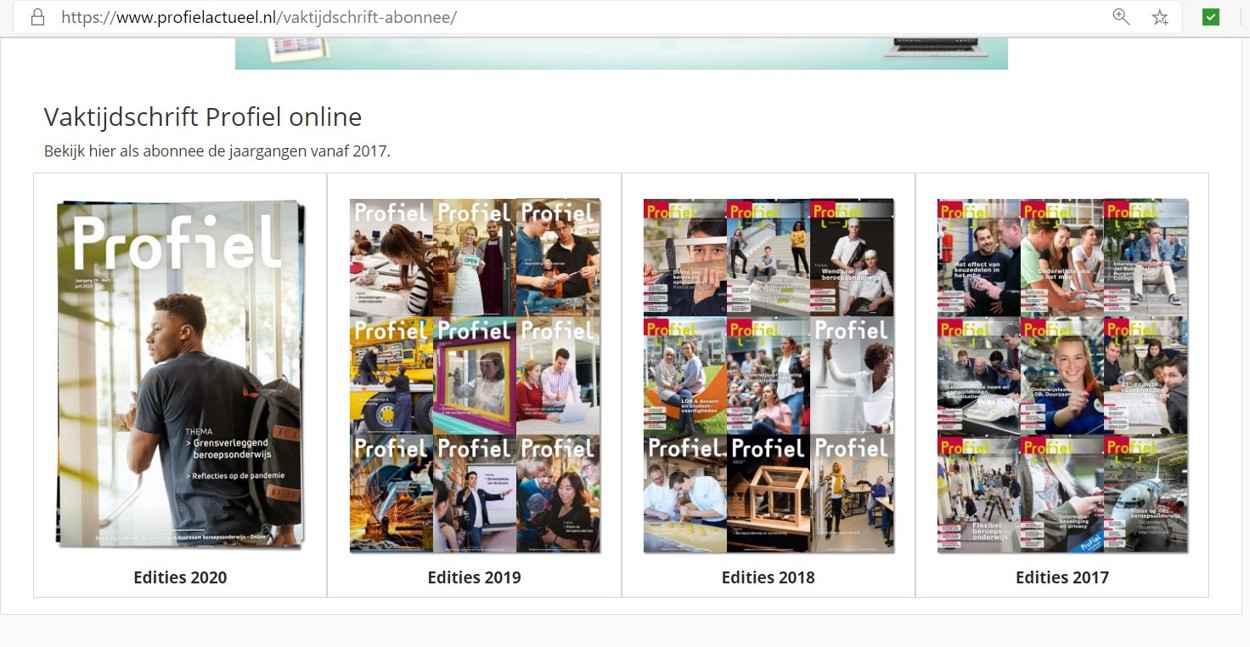This screenshot has width=1250, height=647.
Task: Click the Edities 2020 label
Action: [x=180, y=577]
